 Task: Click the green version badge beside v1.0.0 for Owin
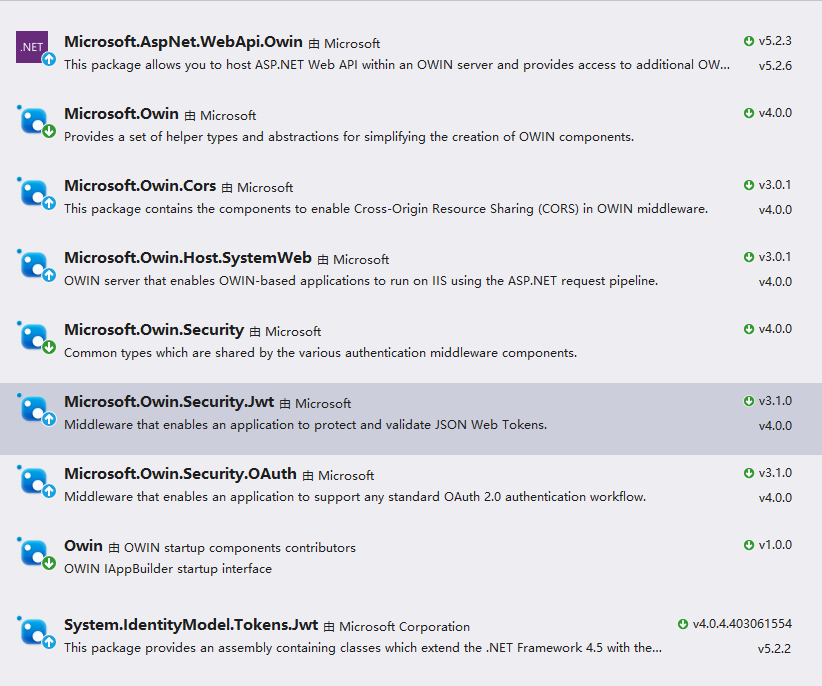[x=749, y=544]
